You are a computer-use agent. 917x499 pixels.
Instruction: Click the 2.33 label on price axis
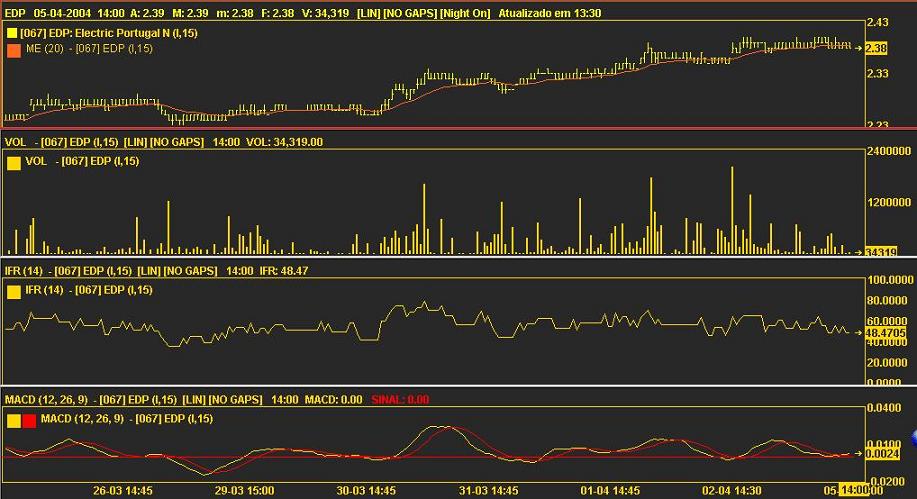coord(877,73)
